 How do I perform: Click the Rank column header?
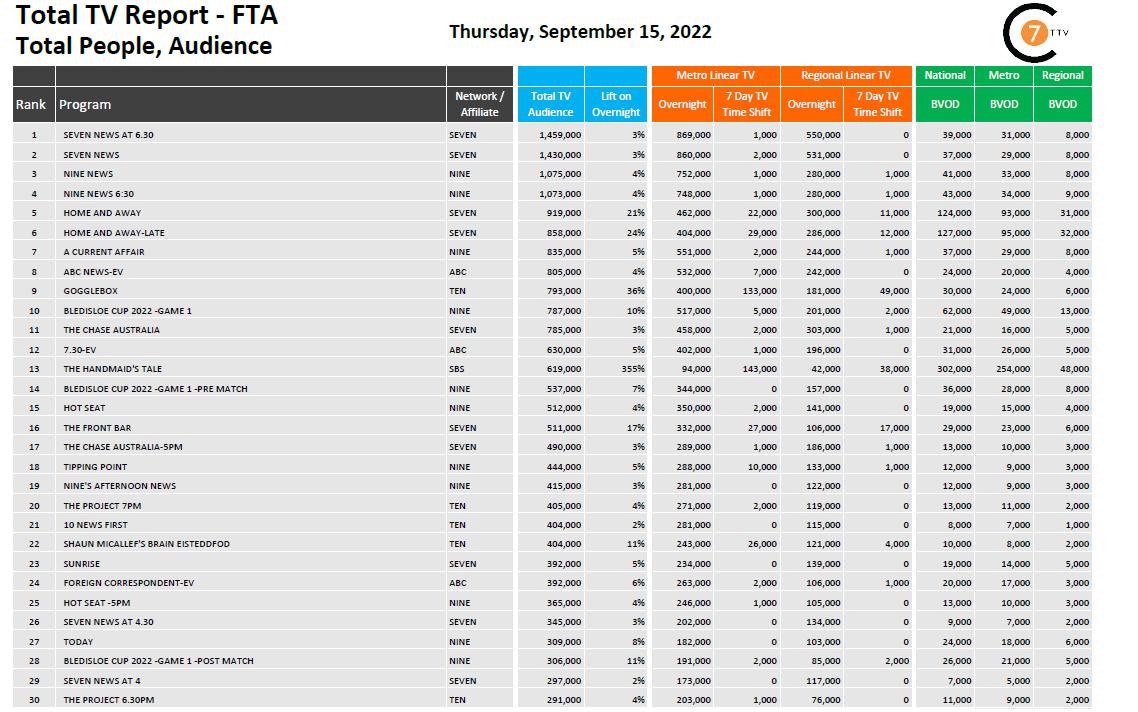(x=33, y=104)
